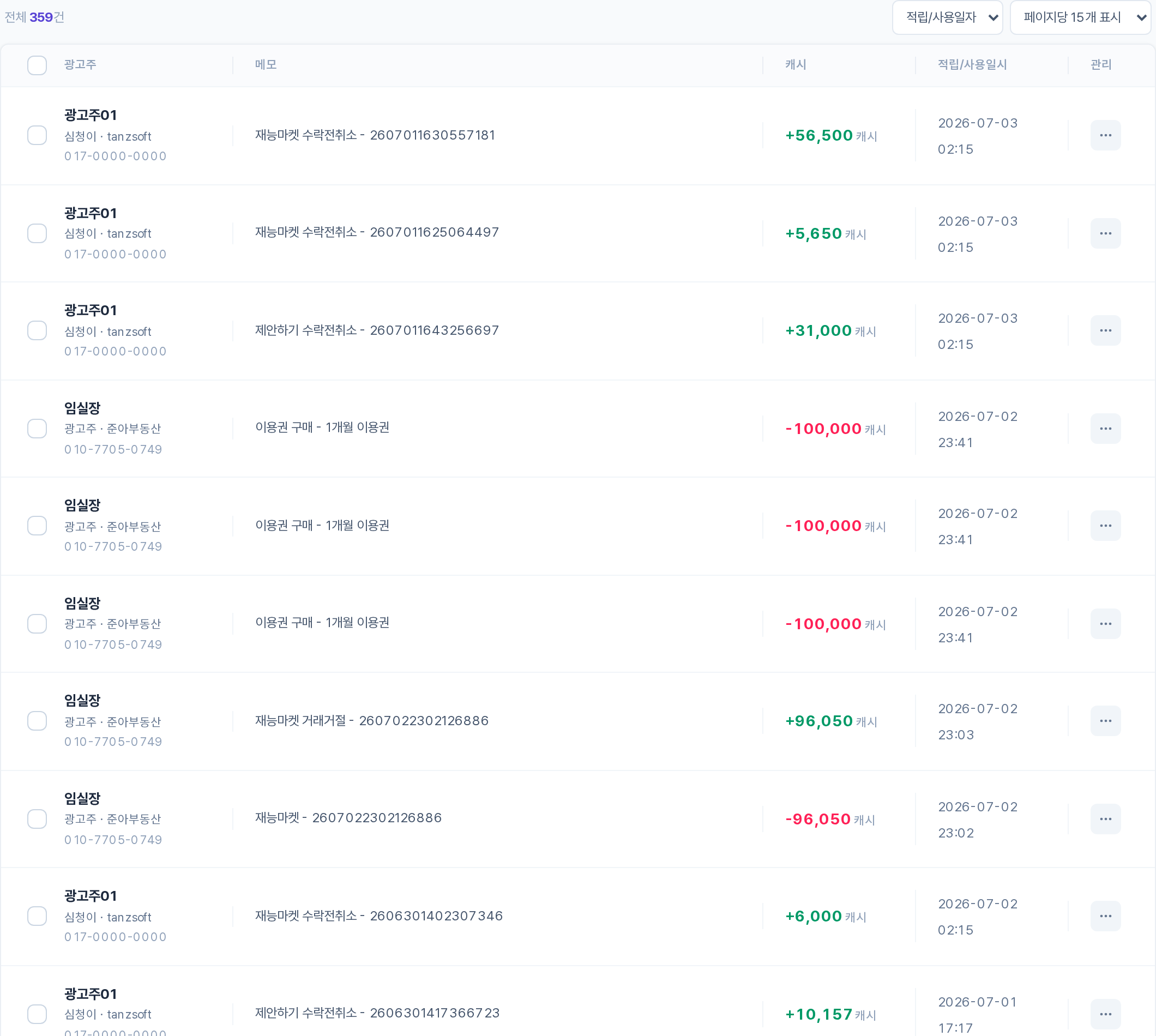Click the 광고주 column header
This screenshot has width=1156, height=1036.
(x=80, y=64)
